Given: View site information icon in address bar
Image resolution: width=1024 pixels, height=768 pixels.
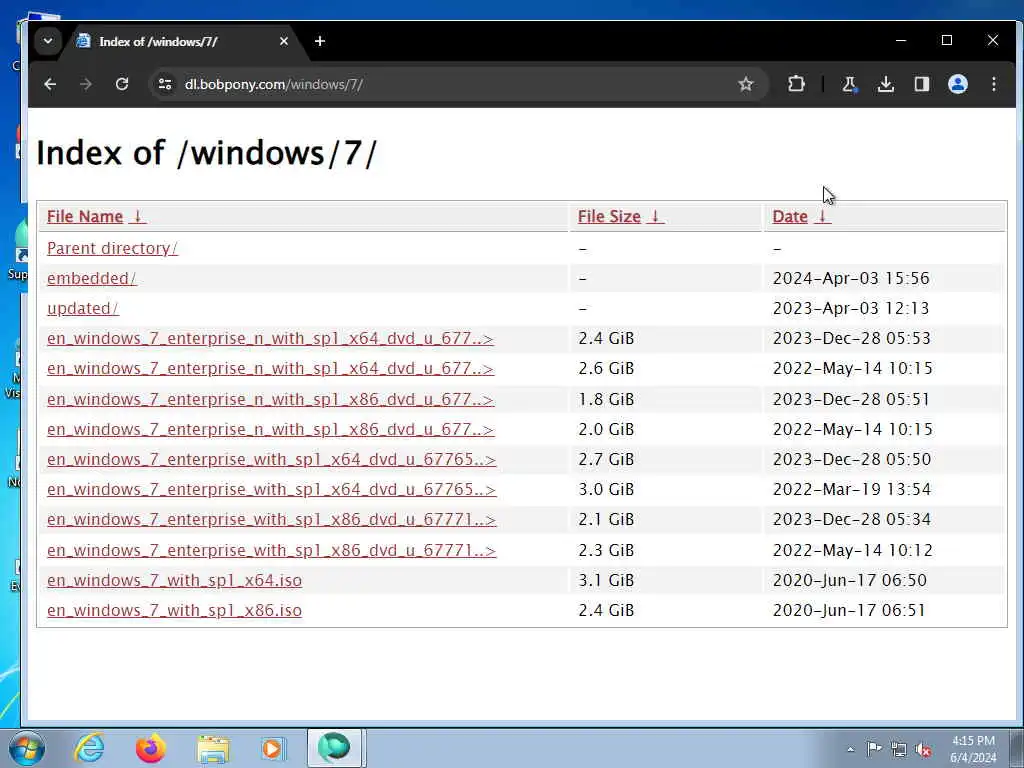Looking at the screenshot, I should coord(165,84).
